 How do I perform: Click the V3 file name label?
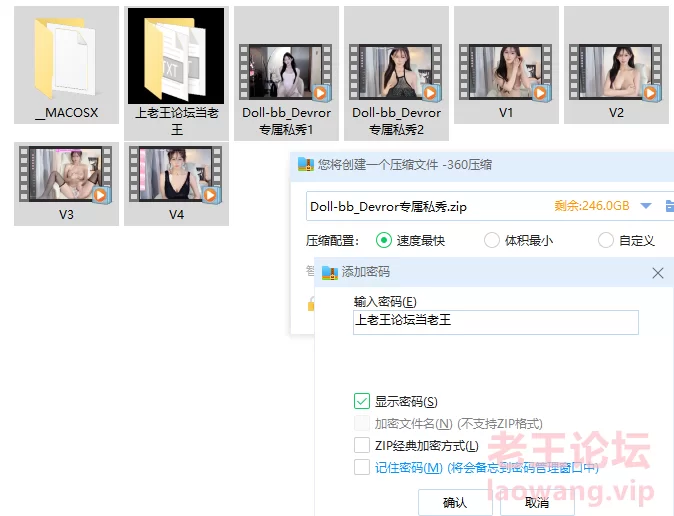tap(66, 215)
